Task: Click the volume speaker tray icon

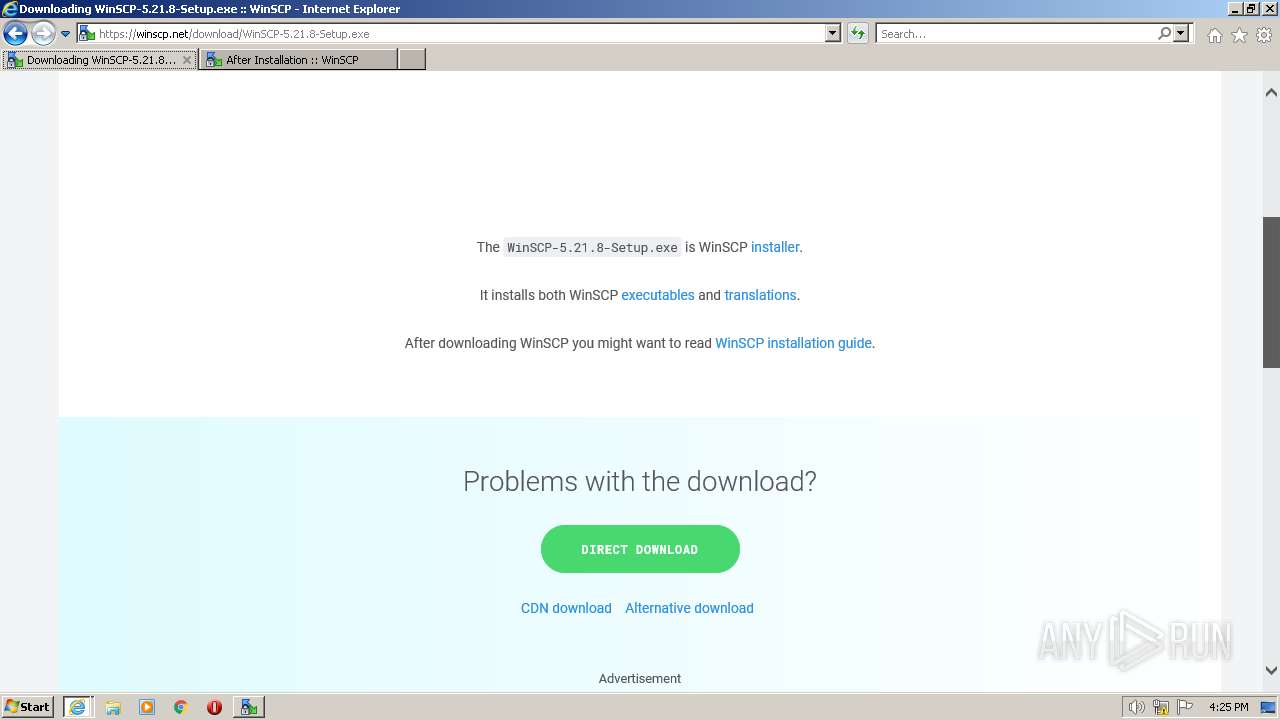Action: pyautogui.click(x=1136, y=707)
